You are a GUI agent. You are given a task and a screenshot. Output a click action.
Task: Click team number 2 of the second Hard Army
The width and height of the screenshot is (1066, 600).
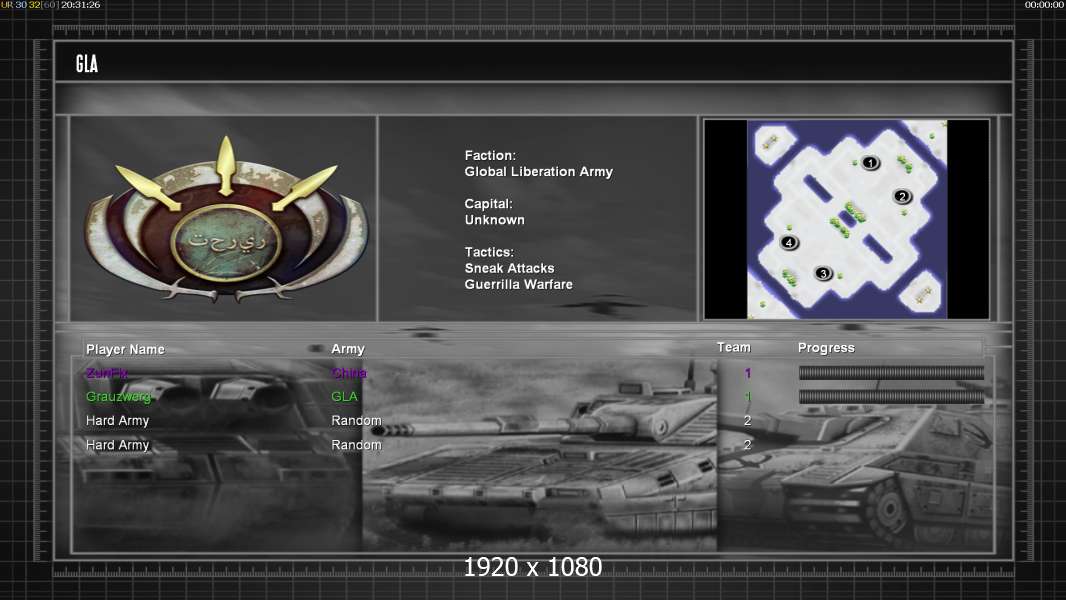point(748,445)
